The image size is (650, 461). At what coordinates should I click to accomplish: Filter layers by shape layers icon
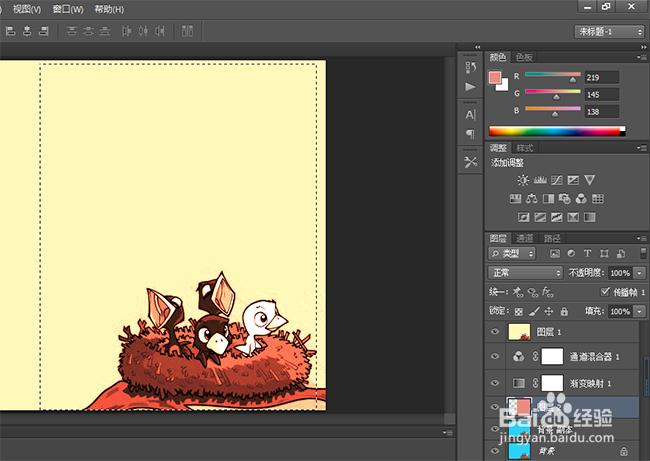click(x=604, y=253)
